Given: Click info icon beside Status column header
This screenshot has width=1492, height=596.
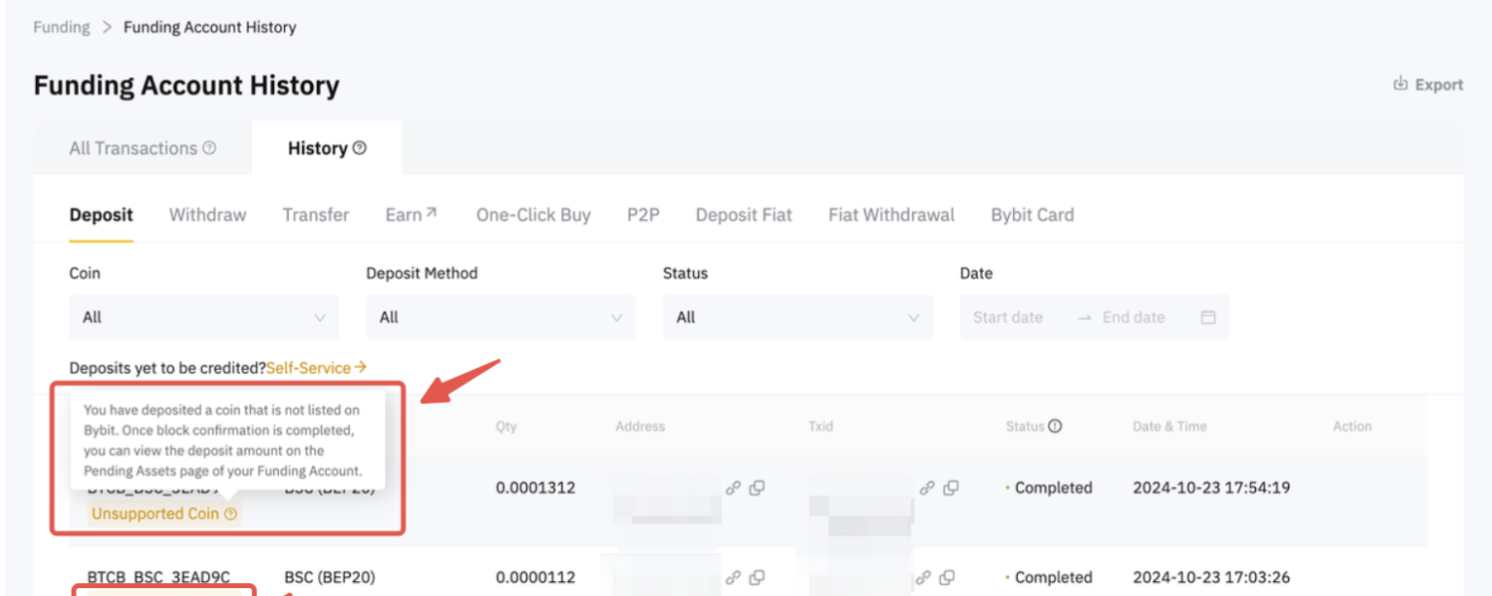Looking at the screenshot, I should coord(1054,426).
